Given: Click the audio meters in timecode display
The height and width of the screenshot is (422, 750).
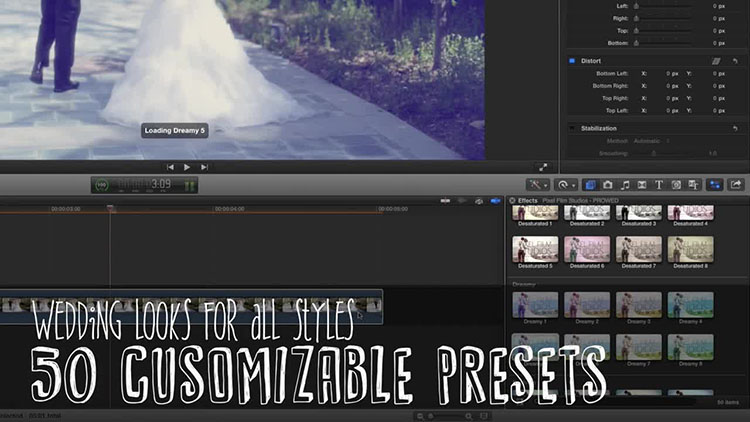Looking at the screenshot, I should [189, 186].
